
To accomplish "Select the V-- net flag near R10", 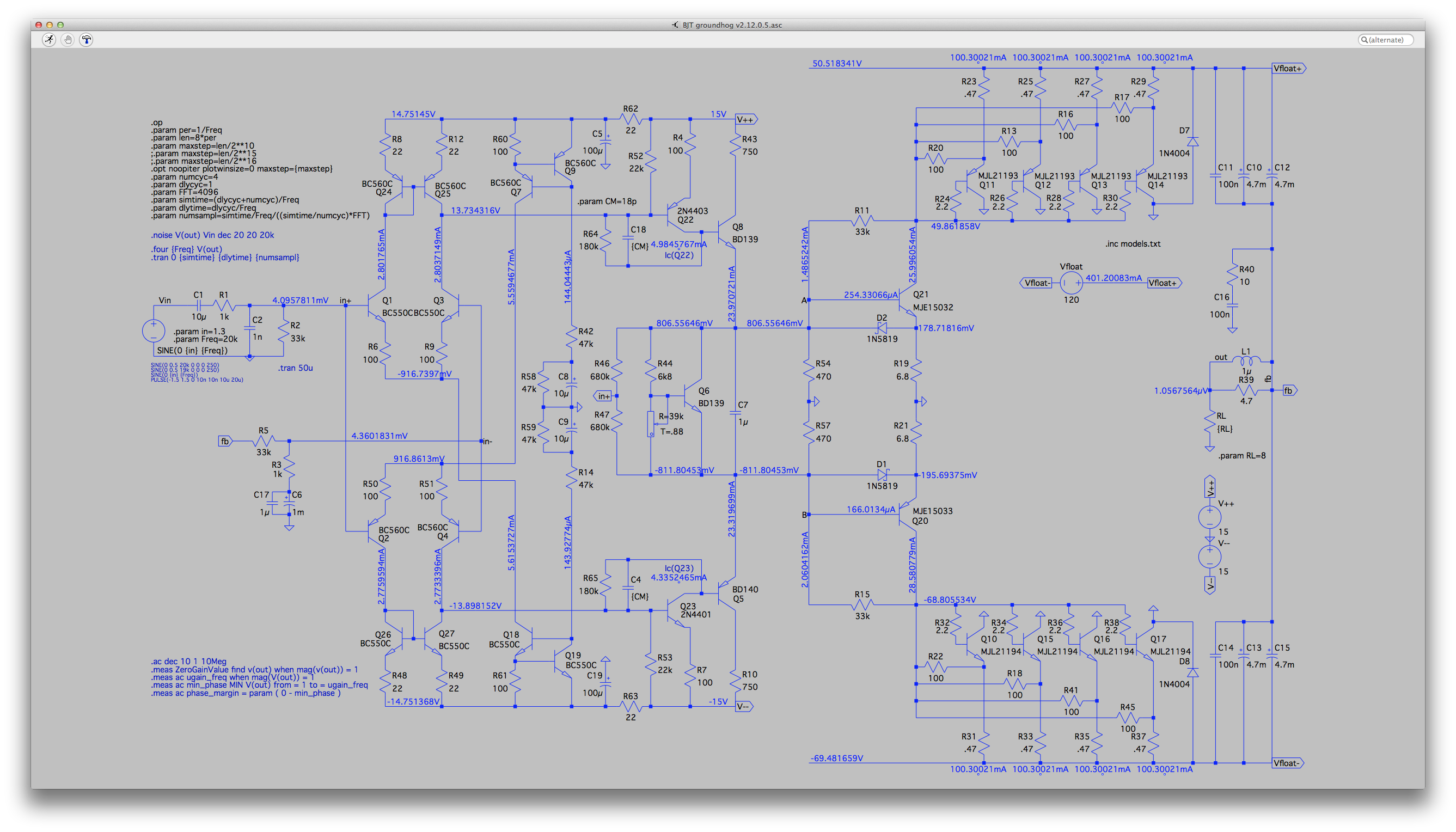I will 744,707.
